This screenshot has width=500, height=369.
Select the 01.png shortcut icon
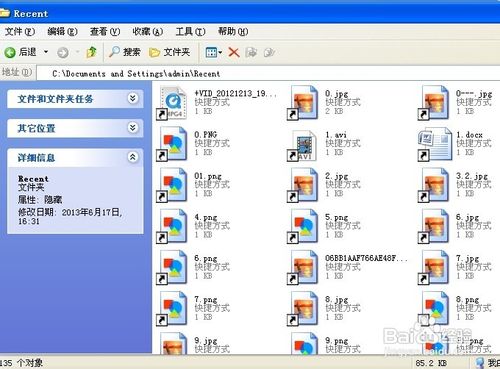(x=172, y=185)
